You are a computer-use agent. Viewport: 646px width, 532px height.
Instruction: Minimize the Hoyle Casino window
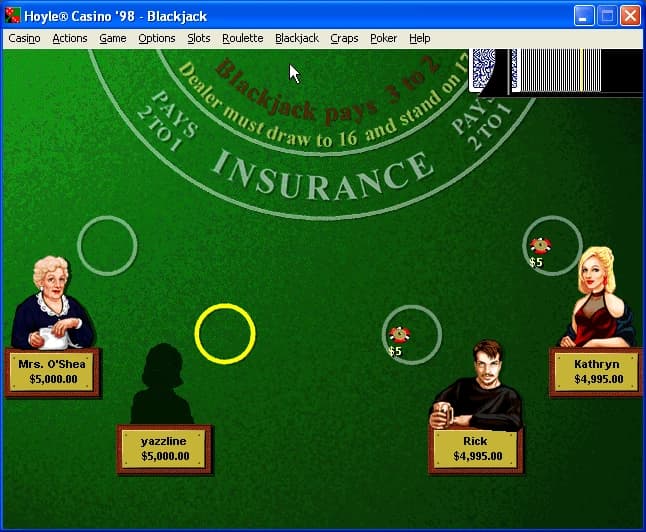click(584, 16)
